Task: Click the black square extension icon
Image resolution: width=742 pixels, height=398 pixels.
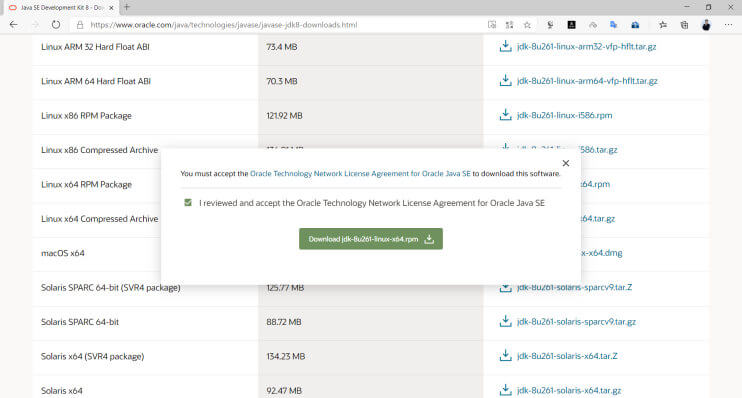Action: 571,25
